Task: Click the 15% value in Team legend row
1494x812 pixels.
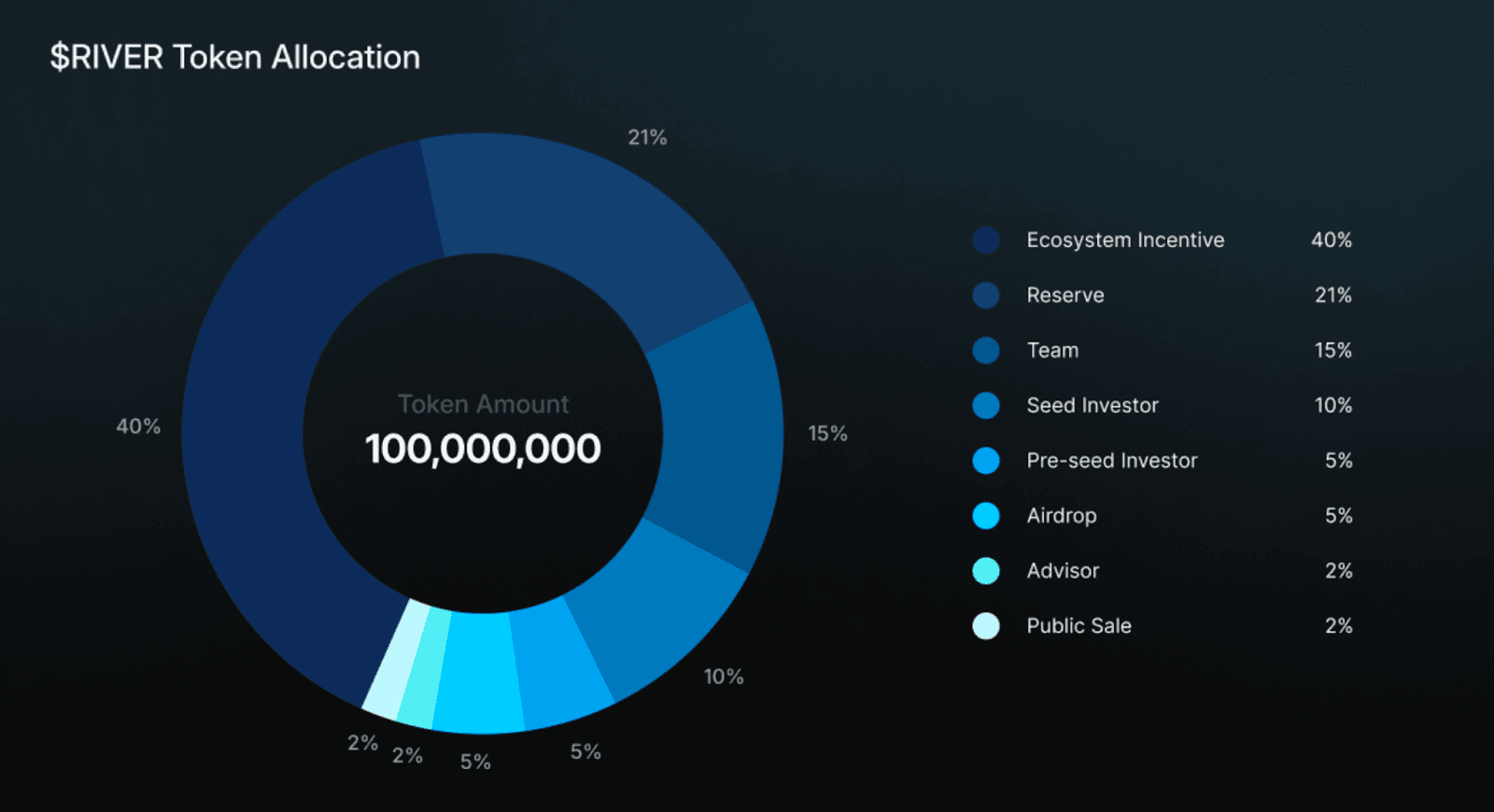Action: click(1332, 351)
